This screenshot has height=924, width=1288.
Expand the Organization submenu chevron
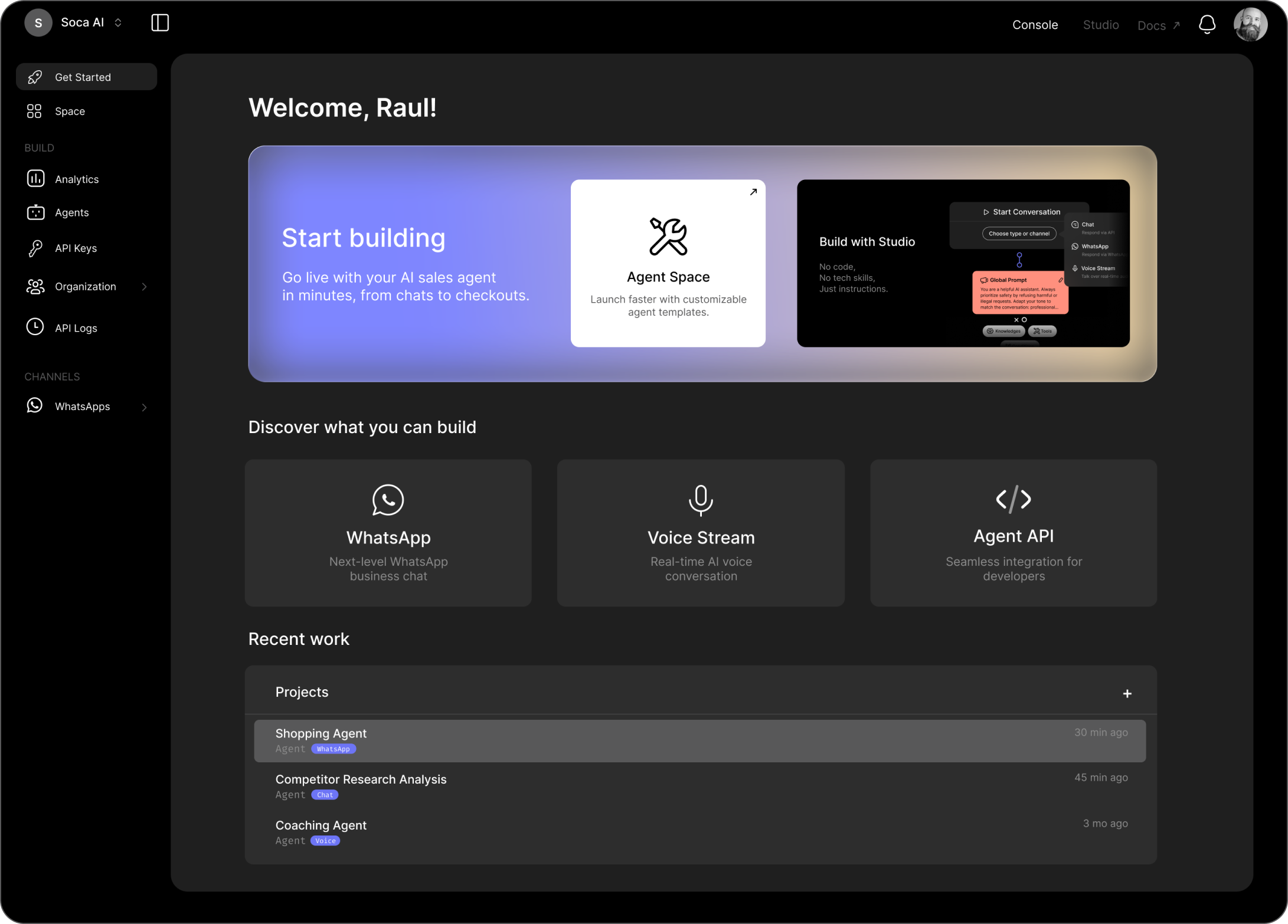pyautogui.click(x=144, y=287)
